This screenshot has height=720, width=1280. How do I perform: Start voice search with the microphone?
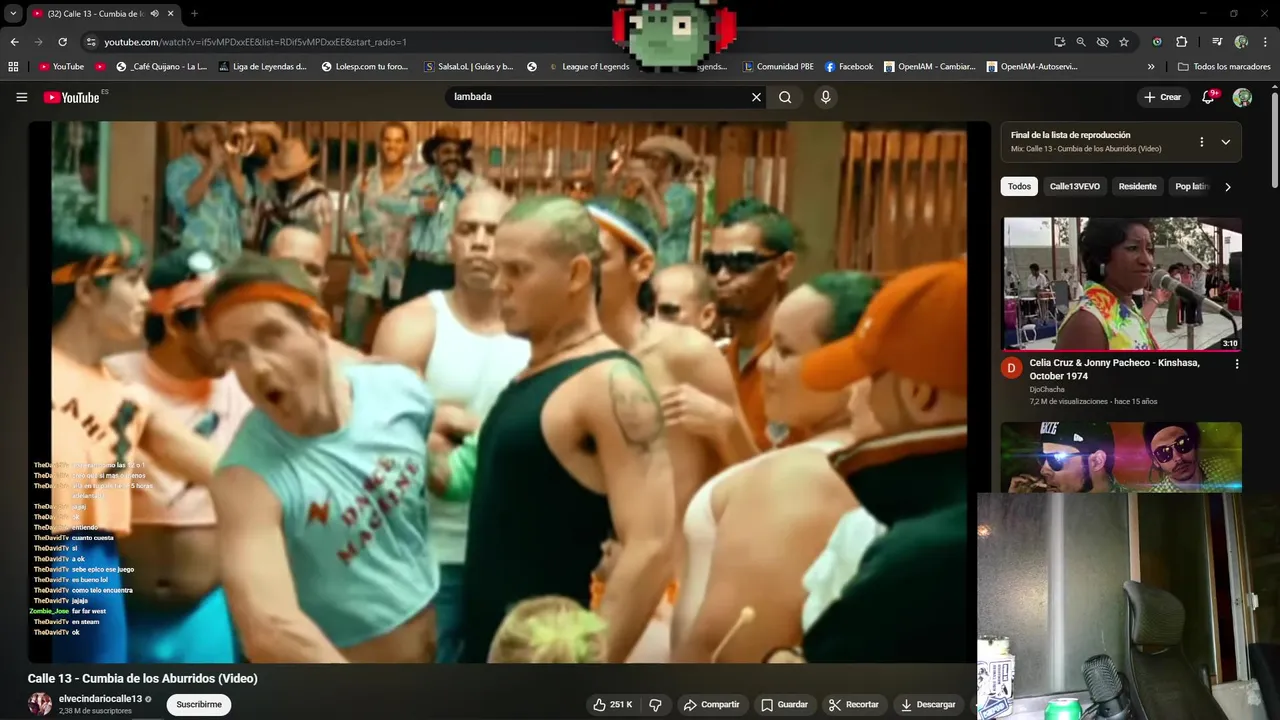(825, 97)
